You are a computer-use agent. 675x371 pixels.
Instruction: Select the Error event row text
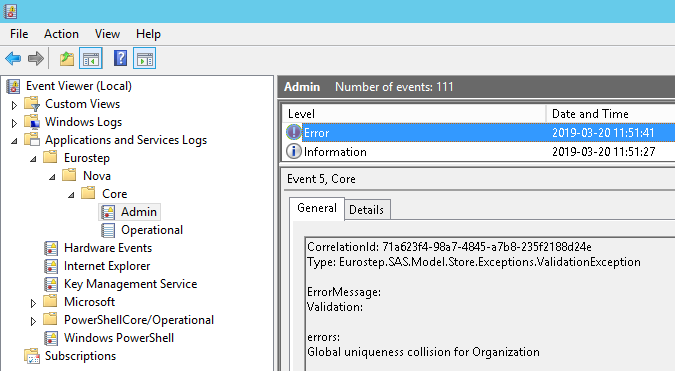(316, 133)
